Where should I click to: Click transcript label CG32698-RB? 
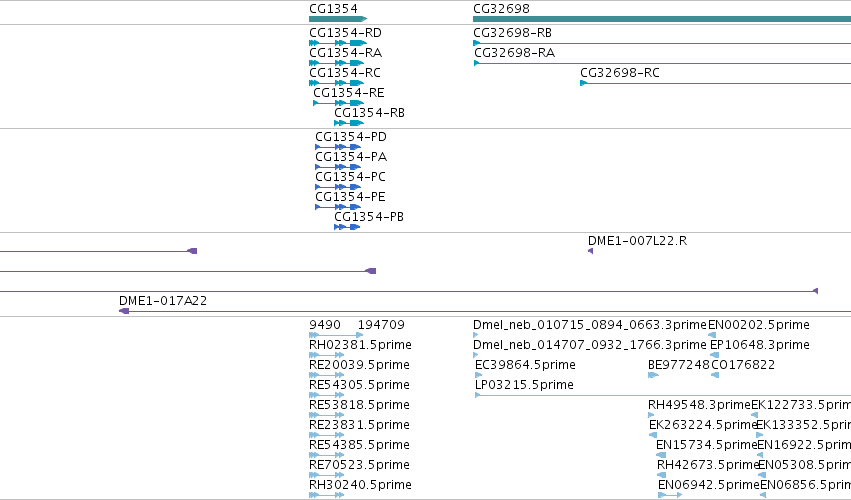[512, 33]
